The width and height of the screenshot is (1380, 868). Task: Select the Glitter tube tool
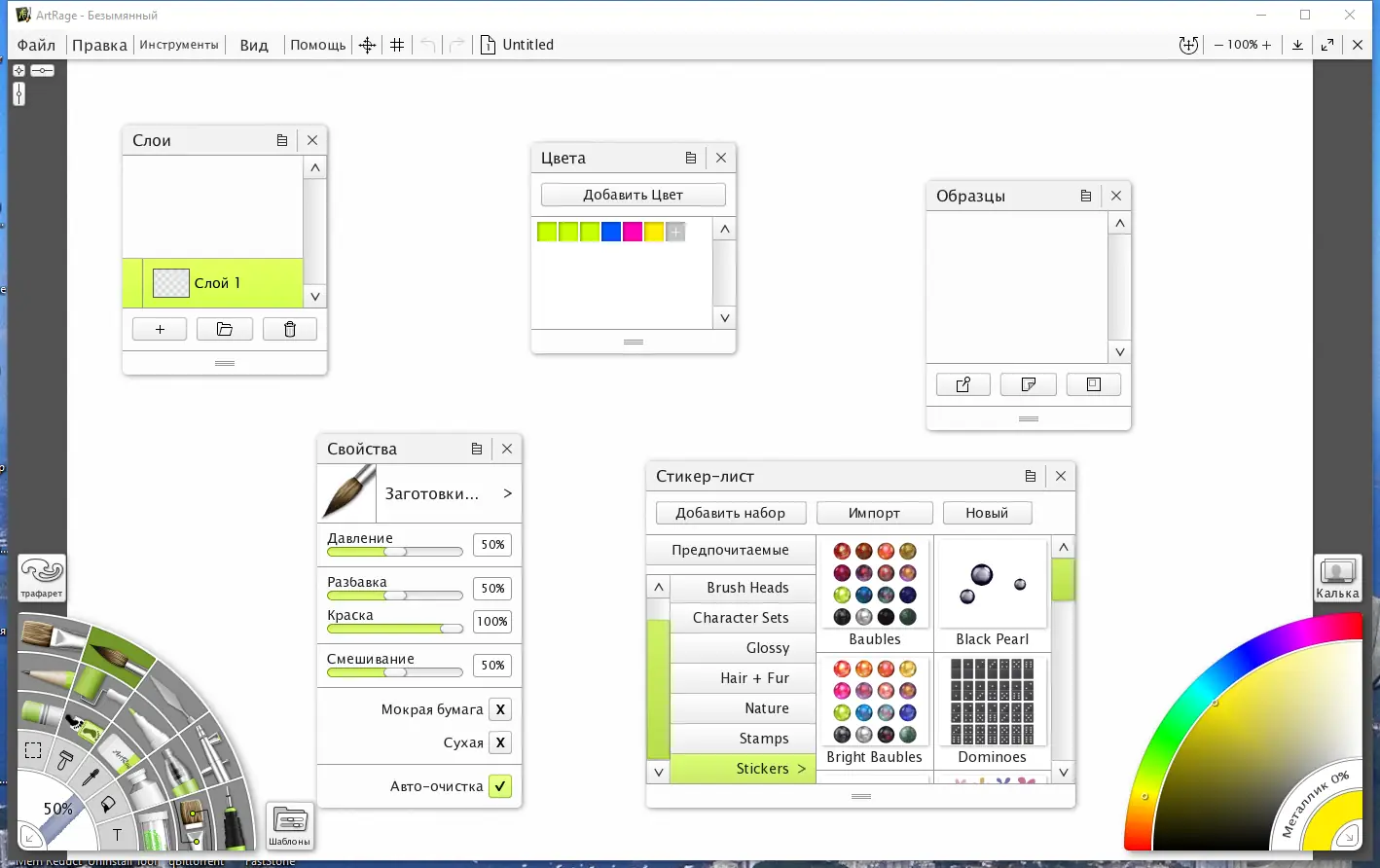click(x=152, y=830)
